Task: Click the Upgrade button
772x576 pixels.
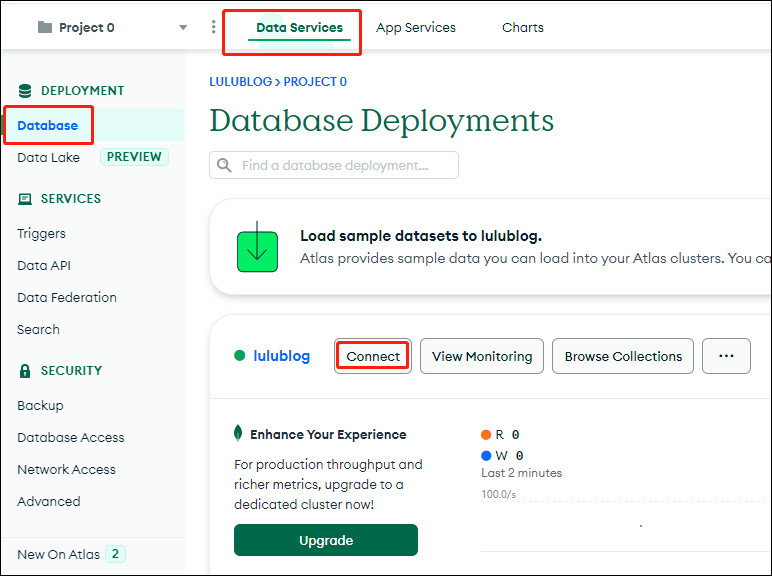Action: click(x=326, y=541)
